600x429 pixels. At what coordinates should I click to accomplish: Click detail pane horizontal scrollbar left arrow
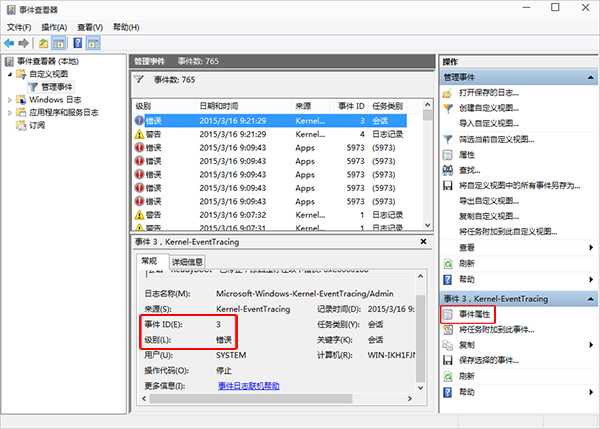click(144, 399)
